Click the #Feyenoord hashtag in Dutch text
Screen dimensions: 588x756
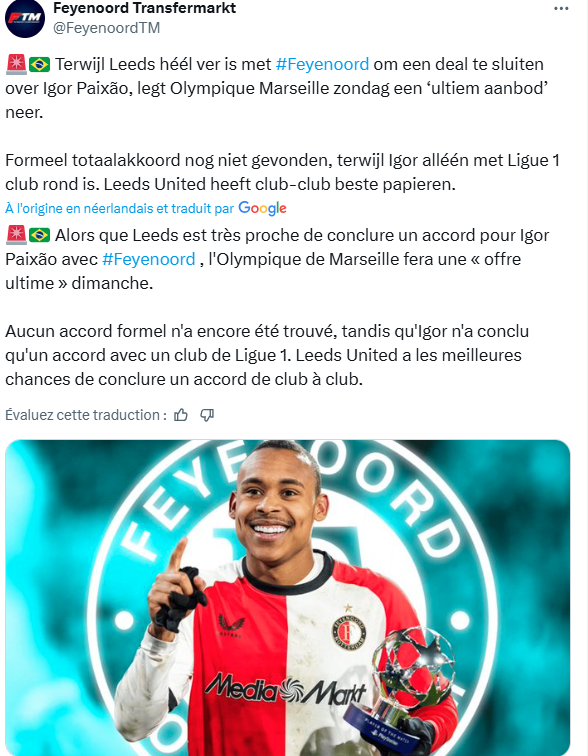(x=322, y=64)
